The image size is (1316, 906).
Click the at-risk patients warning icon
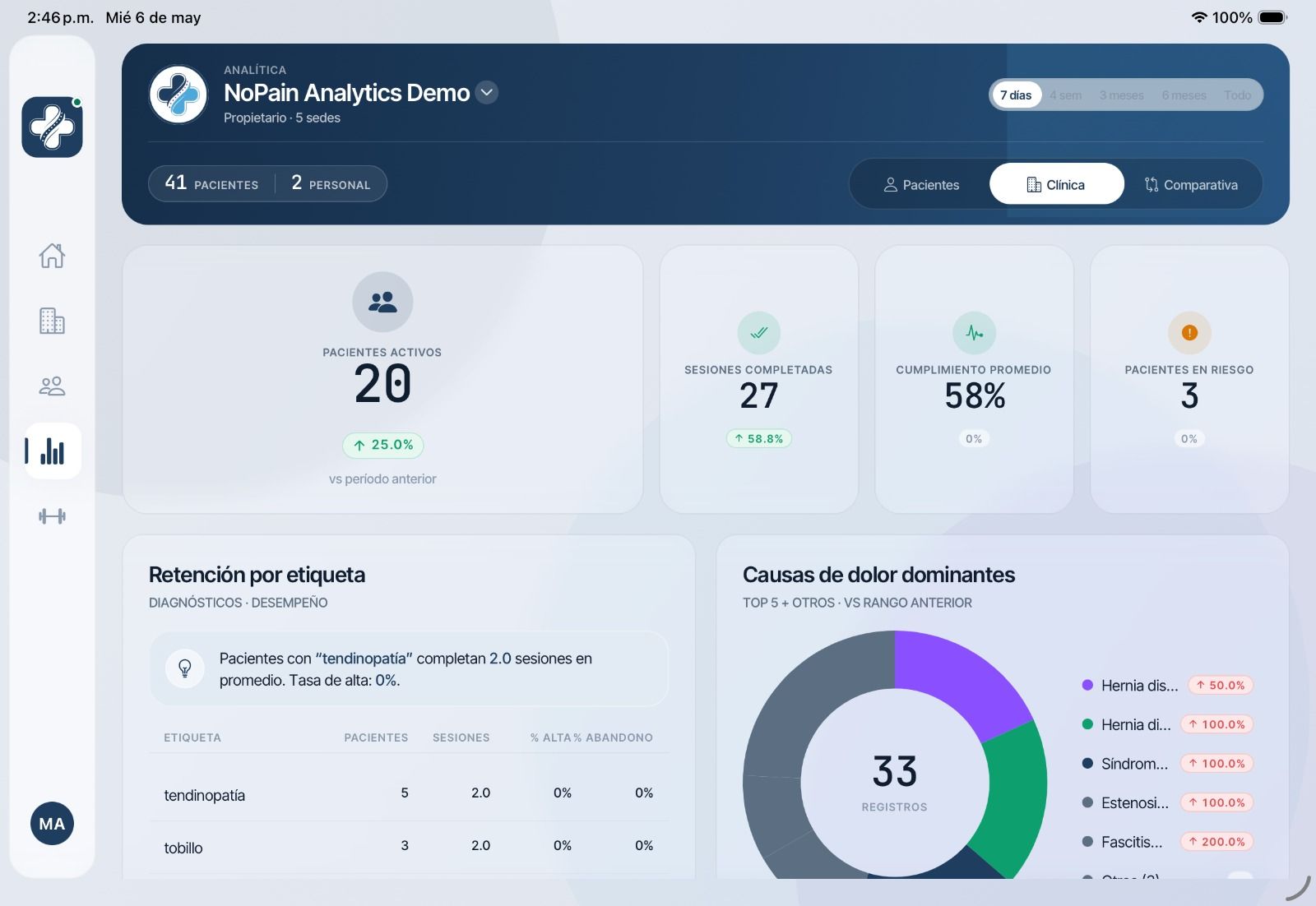(x=1189, y=333)
